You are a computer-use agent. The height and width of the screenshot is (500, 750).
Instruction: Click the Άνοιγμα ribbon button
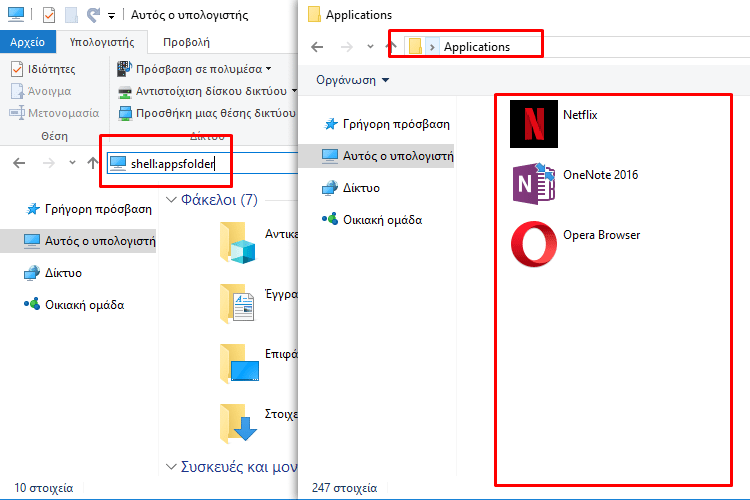41,91
